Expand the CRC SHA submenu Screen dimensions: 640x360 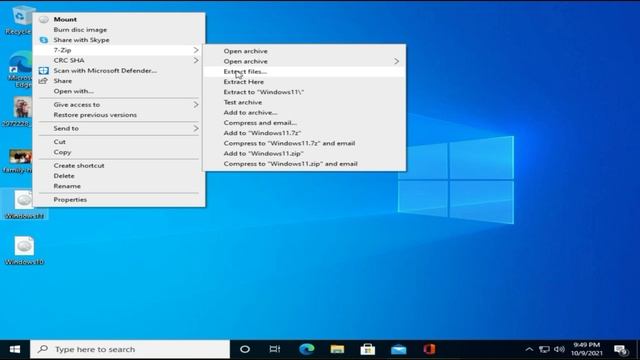click(x=119, y=60)
